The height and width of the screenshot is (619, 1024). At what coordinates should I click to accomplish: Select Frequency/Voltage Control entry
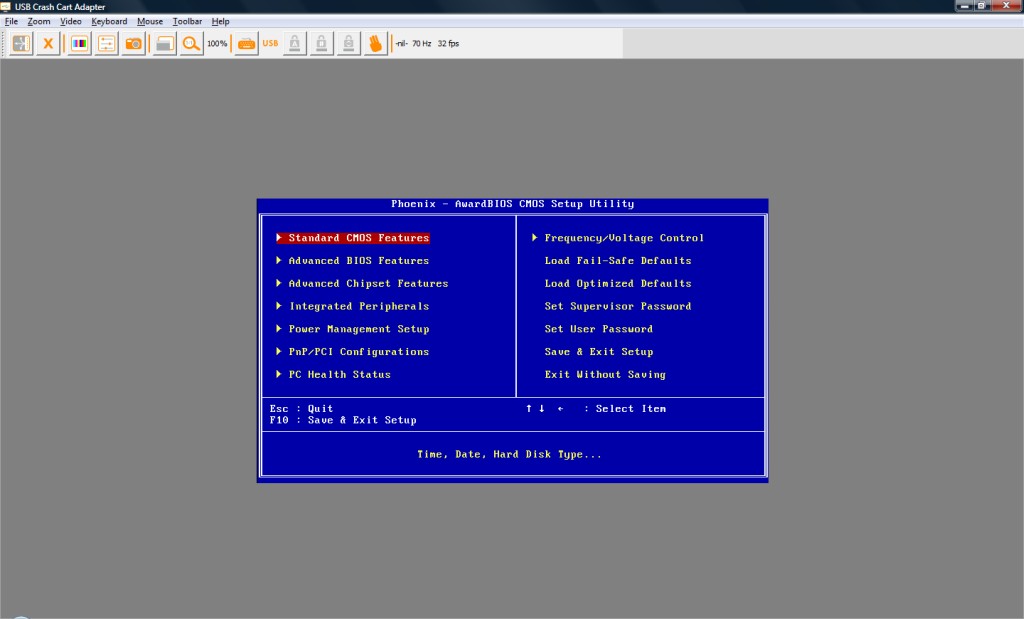click(624, 238)
